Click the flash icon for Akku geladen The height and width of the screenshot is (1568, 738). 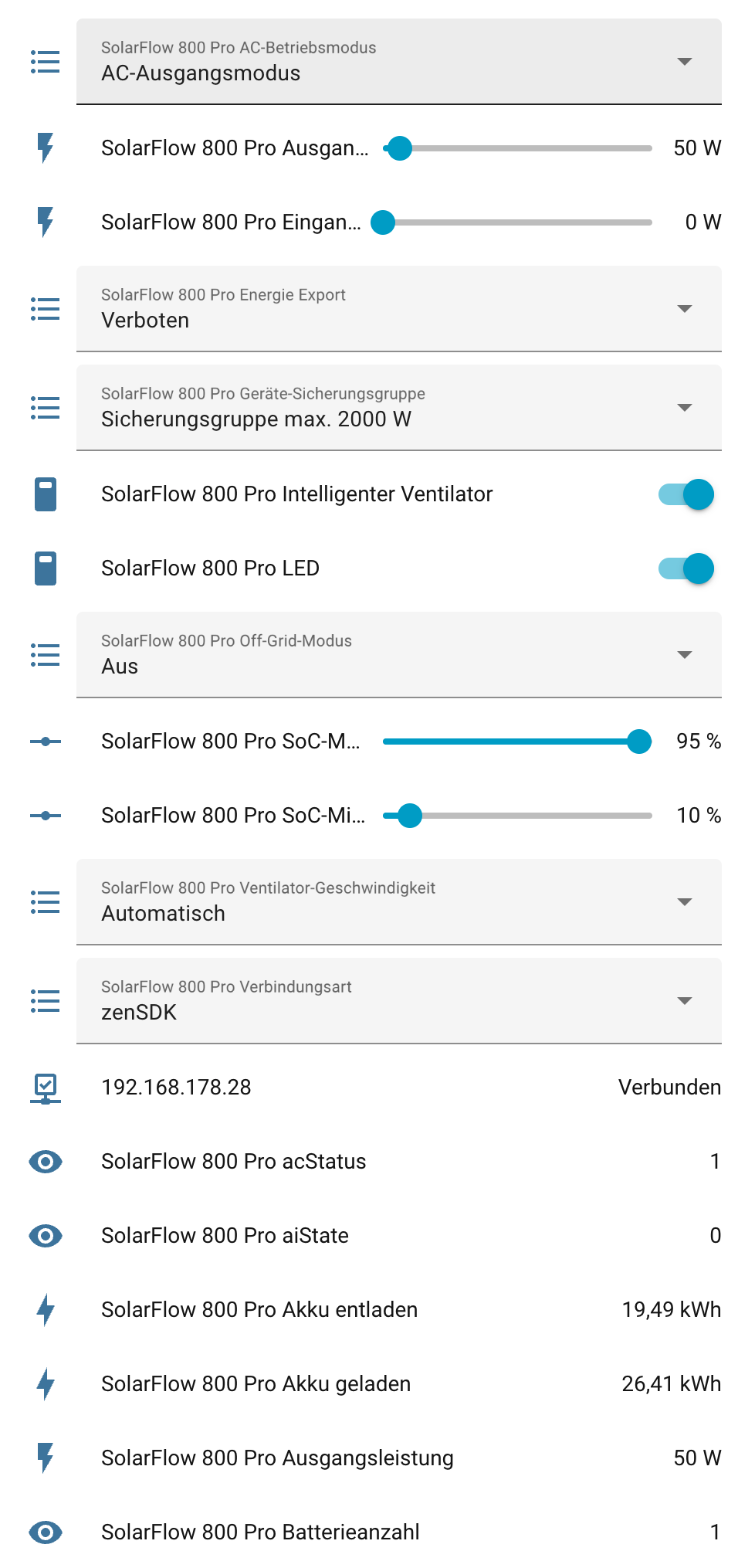pos(46,1383)
